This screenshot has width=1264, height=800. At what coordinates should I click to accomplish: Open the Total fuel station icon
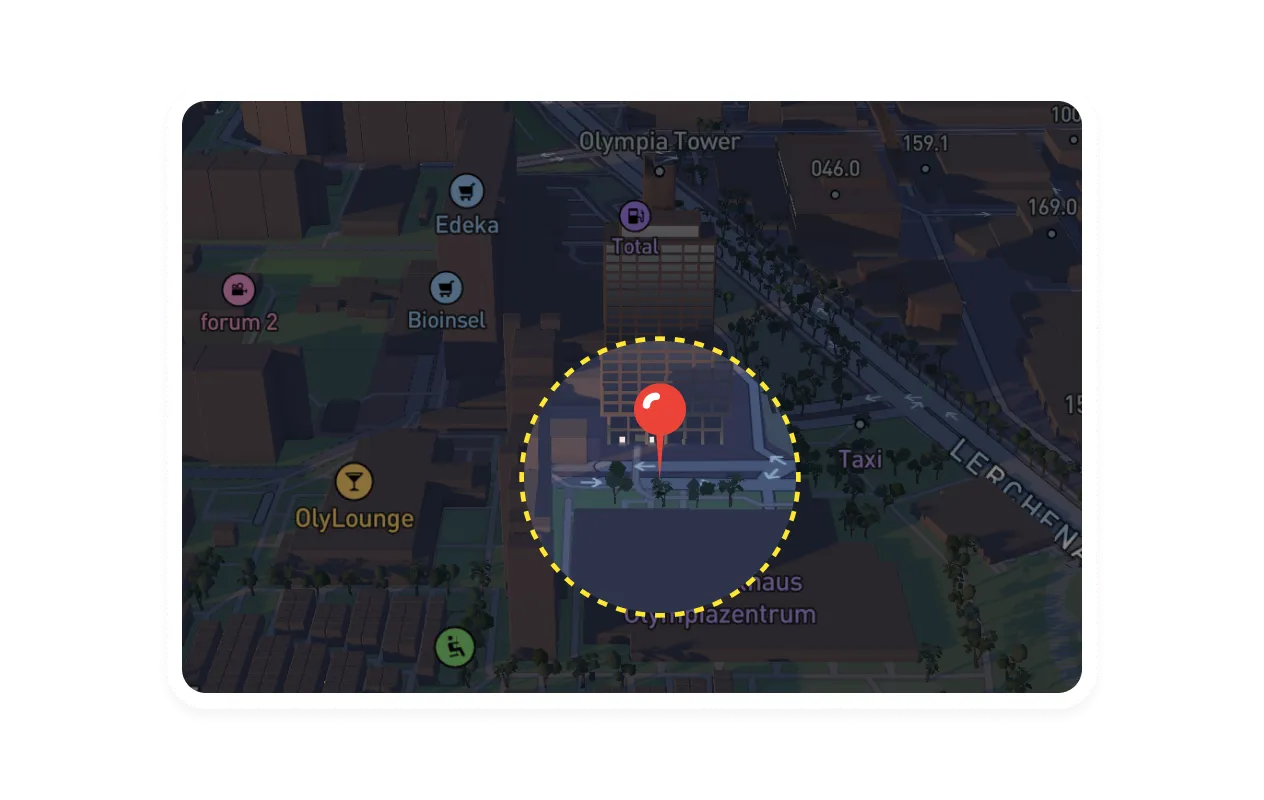[x=635, y=215]
